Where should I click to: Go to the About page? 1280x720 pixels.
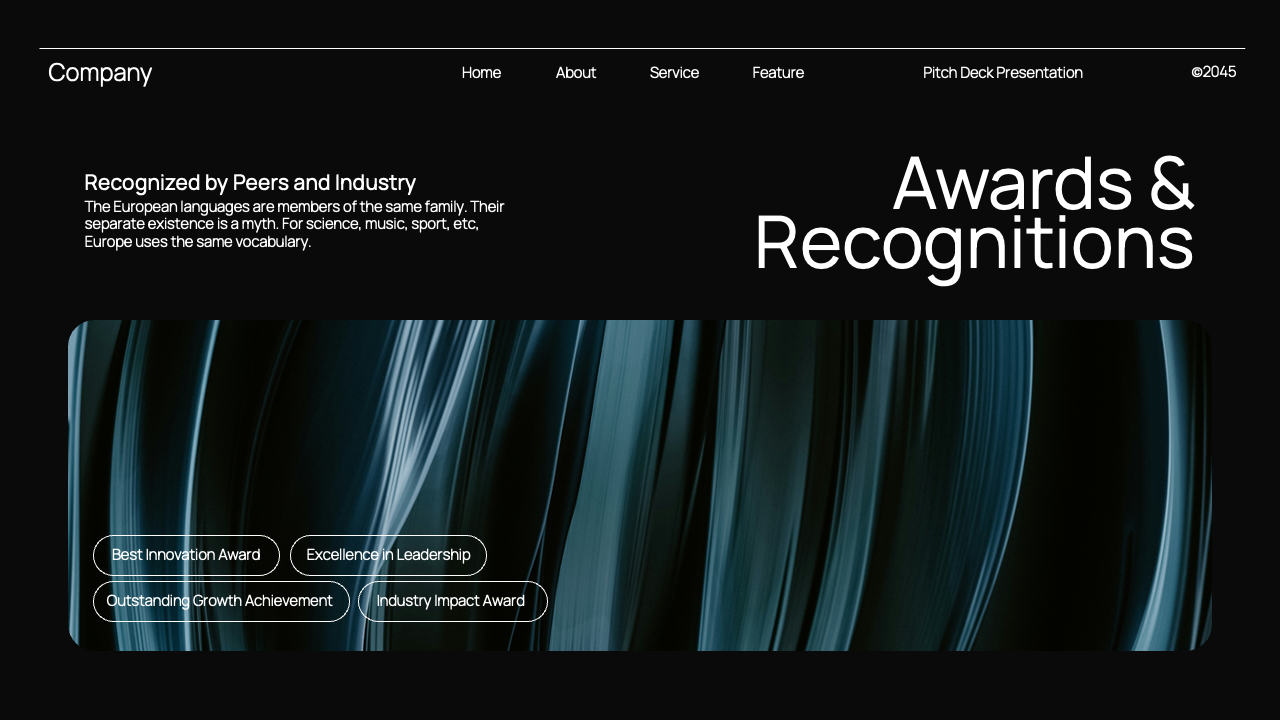576,73
